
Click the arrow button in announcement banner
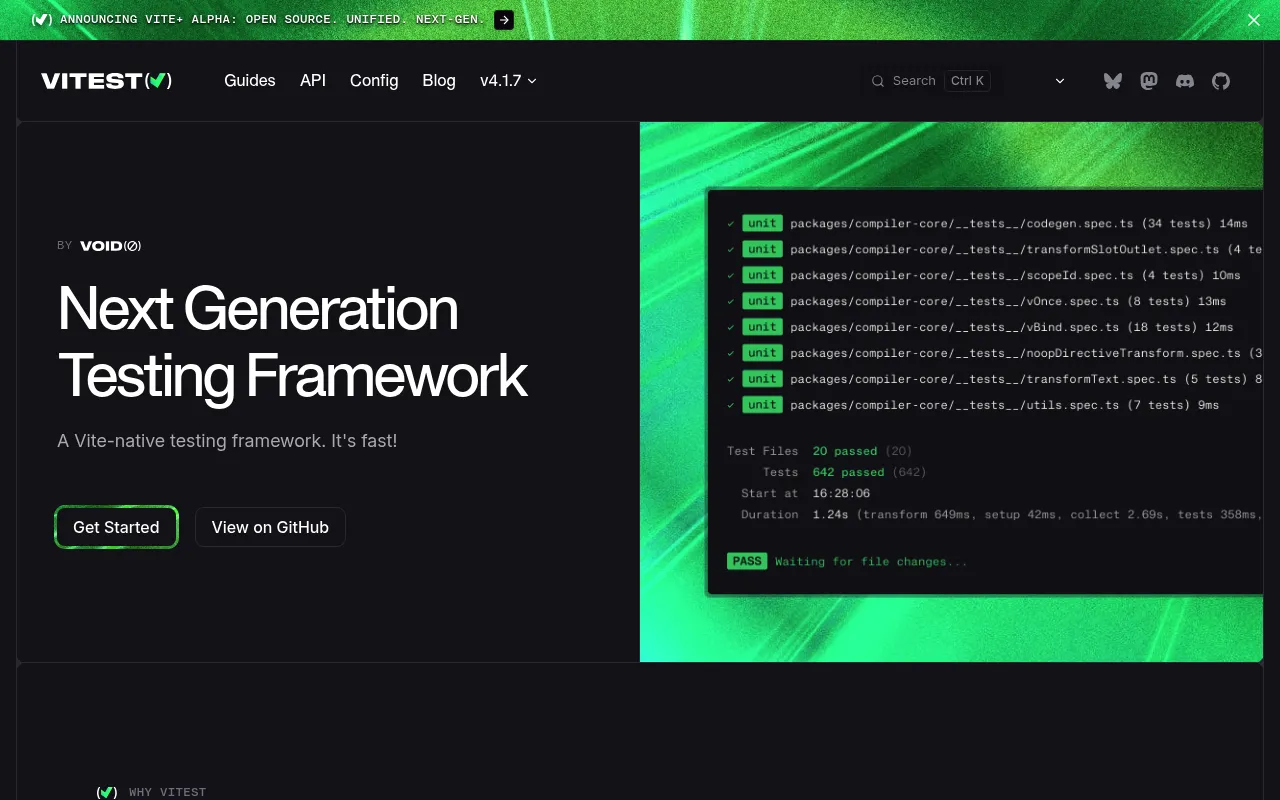pos(504,20)
